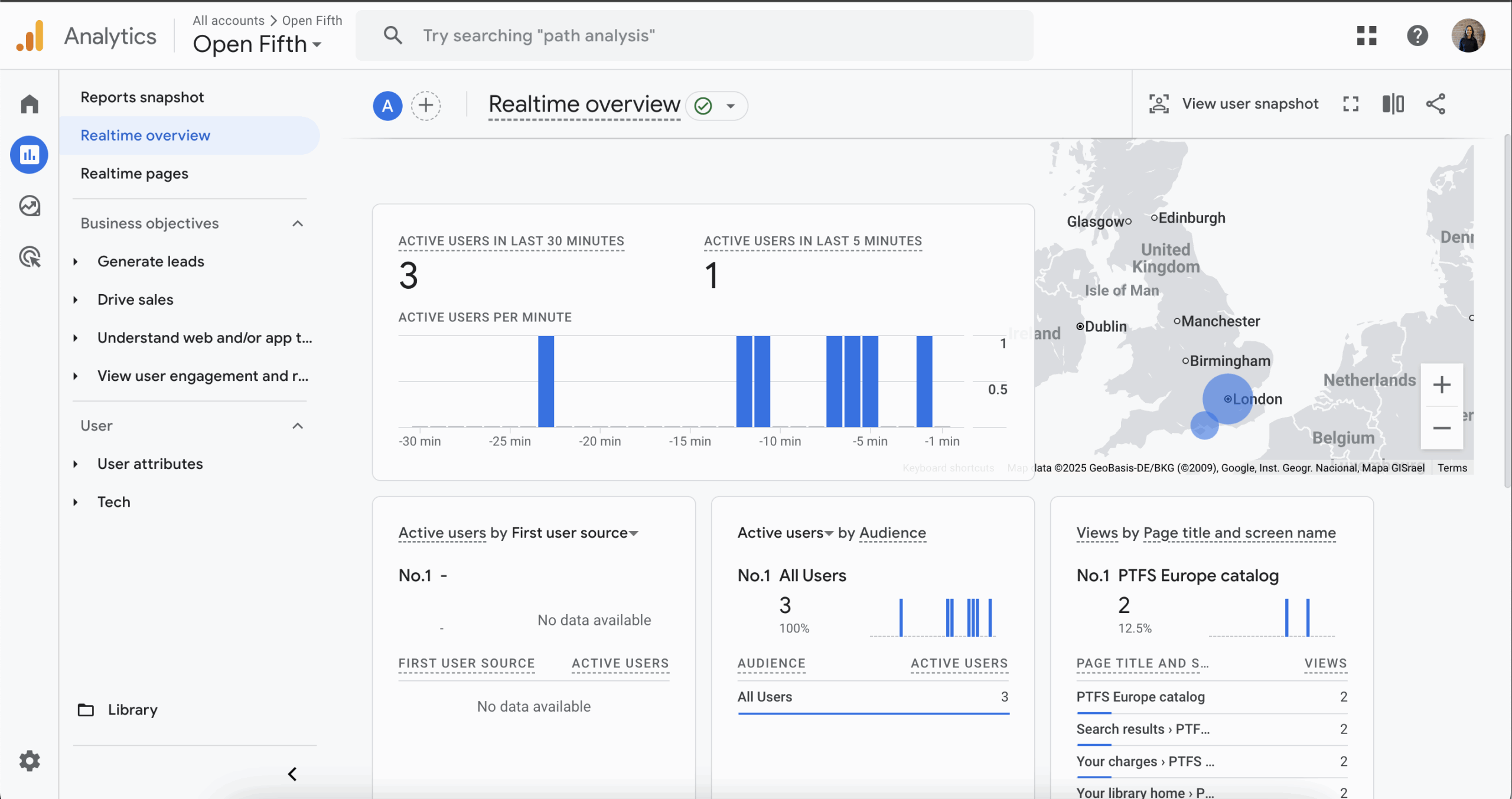Share this report via share icon
Screen dimensions: 1512x799
click(x=1436, y=104)
